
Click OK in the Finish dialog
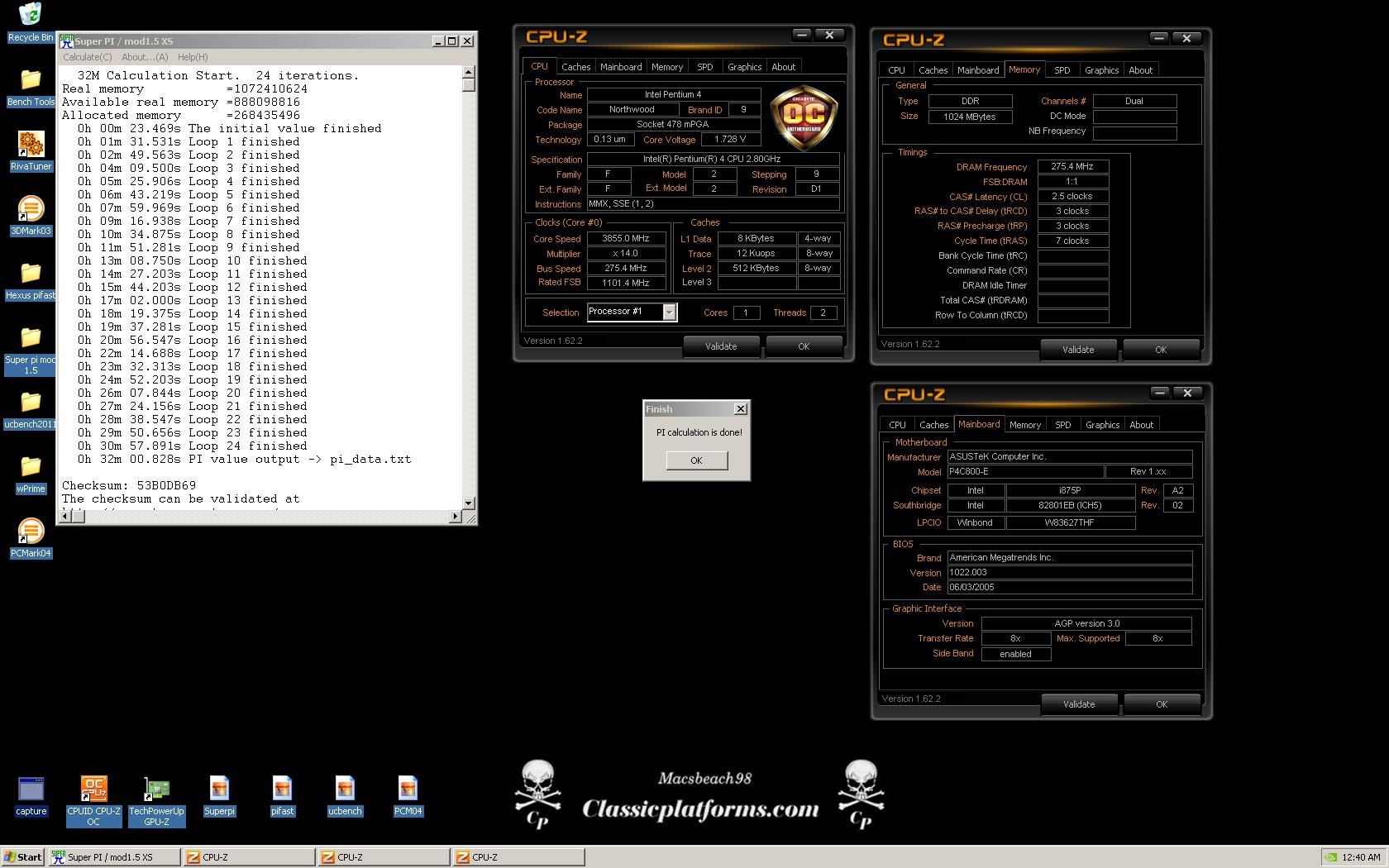tap(696, 460)
